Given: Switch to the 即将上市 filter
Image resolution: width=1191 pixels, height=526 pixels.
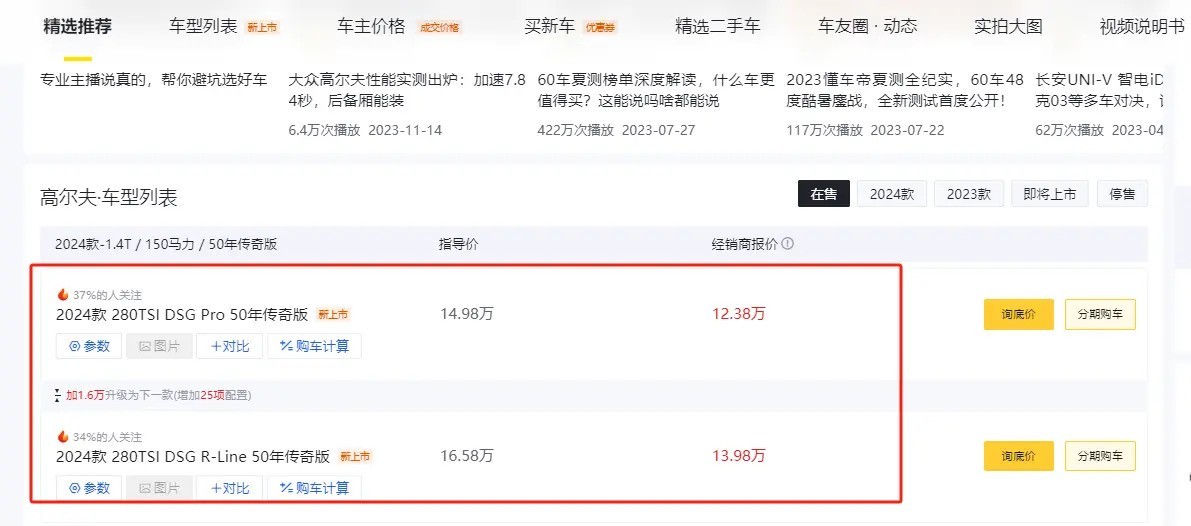Looking at the screenshot, I should pos(1049,195).
